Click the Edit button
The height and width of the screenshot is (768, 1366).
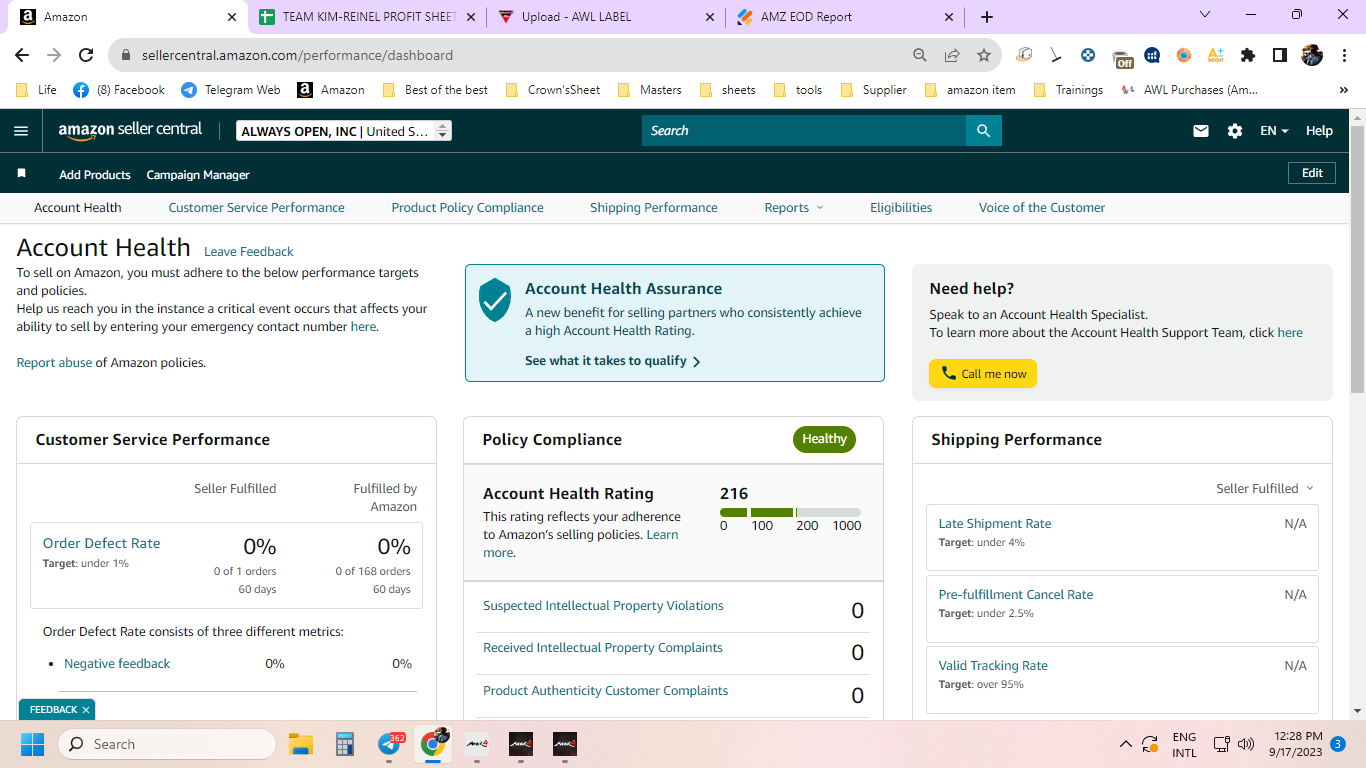click(1312, 173)
